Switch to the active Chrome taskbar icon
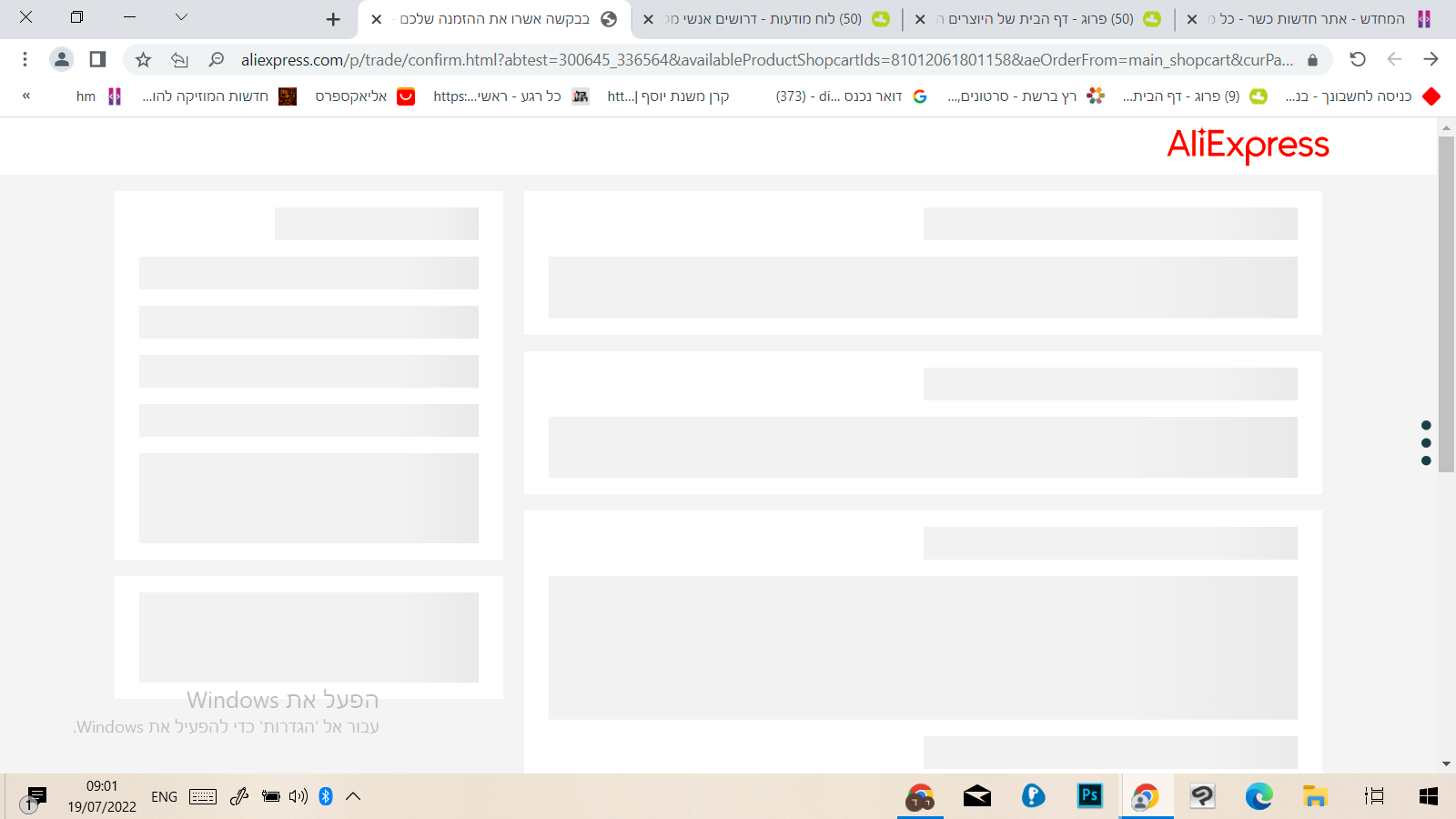The height and width of the screenshot is (819, 1456). click(1146, 797)
